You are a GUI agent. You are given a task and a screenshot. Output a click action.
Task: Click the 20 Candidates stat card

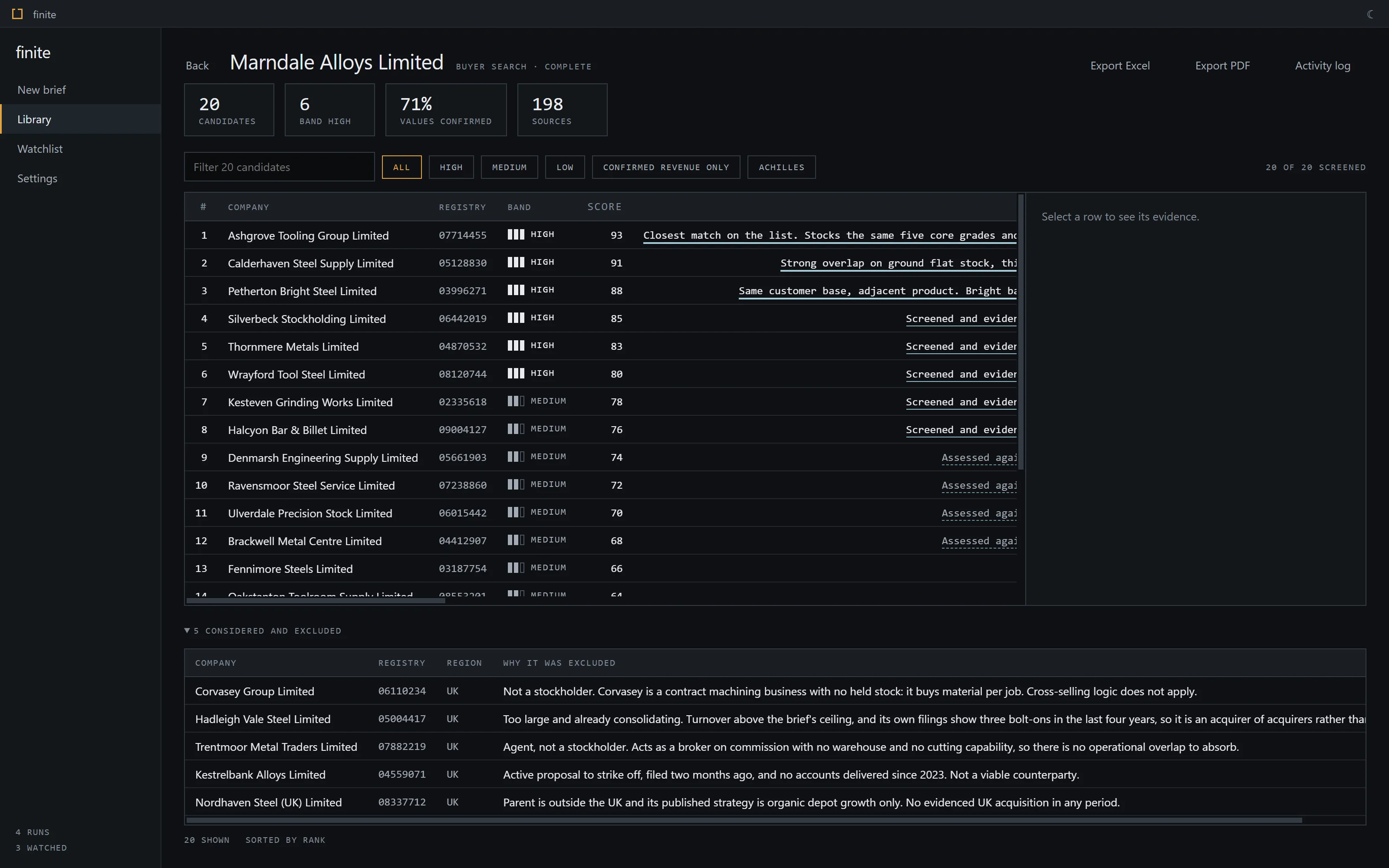[x=229, y=110]
